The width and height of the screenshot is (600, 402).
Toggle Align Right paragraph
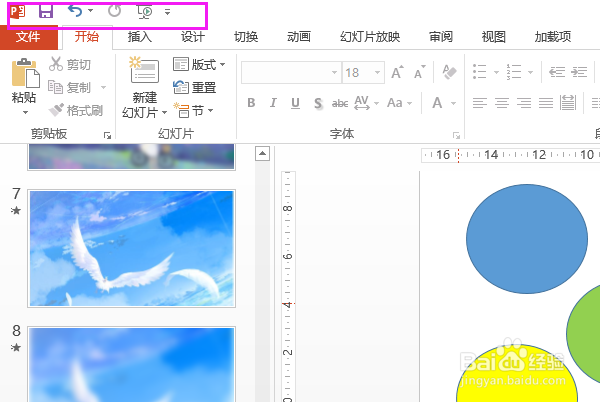coord(524,103)
